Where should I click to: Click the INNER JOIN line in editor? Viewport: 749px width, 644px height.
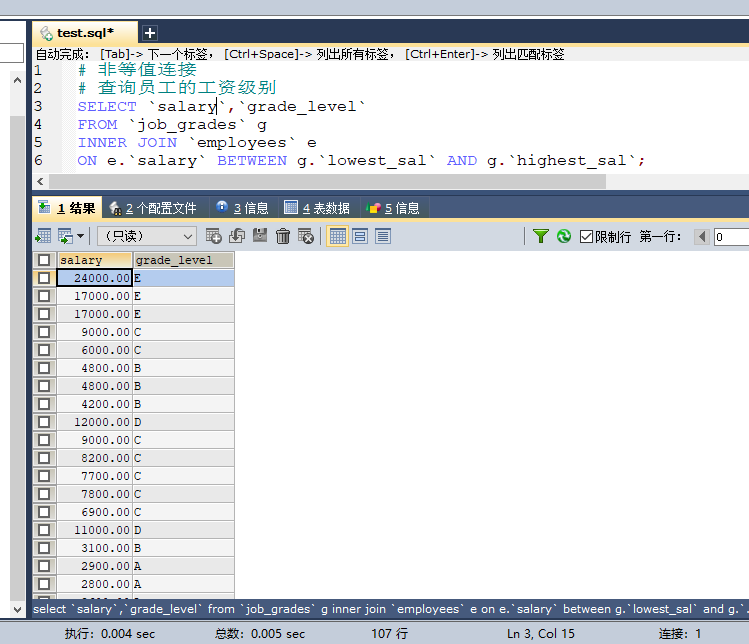point(197,143)
